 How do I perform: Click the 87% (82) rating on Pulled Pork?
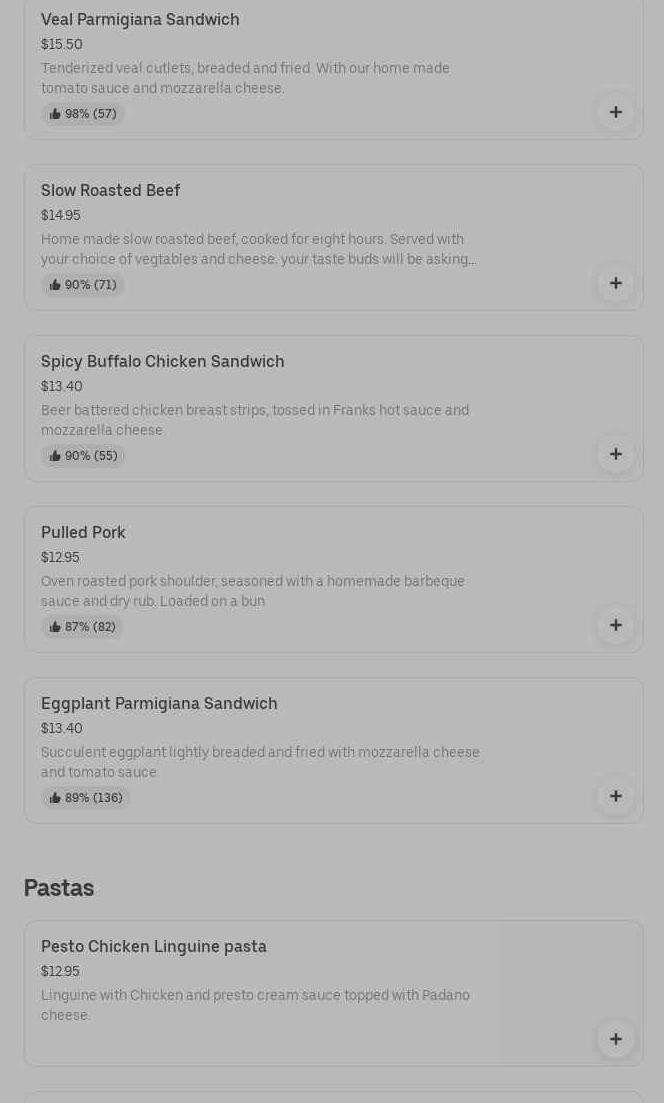(x=83, y=627)
